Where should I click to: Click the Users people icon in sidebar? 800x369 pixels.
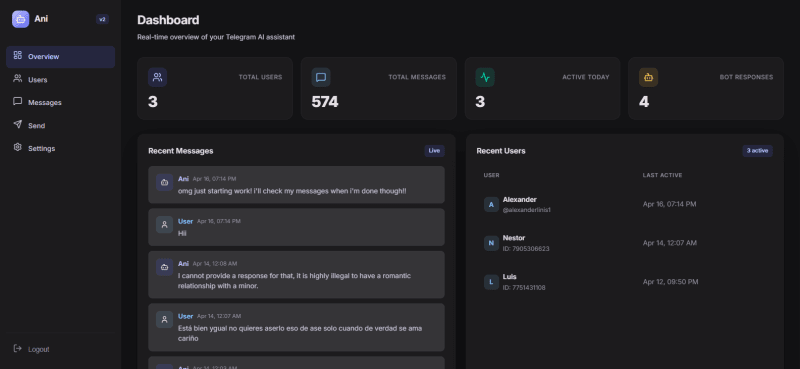(18, 79)
